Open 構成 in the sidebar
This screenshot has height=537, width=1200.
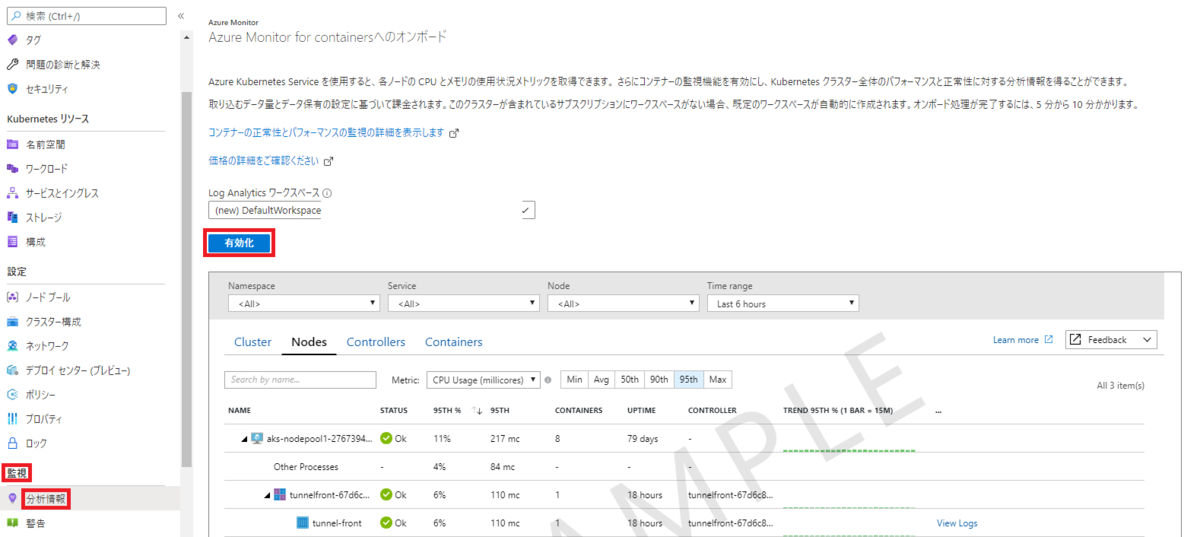(x=35, y=241)
